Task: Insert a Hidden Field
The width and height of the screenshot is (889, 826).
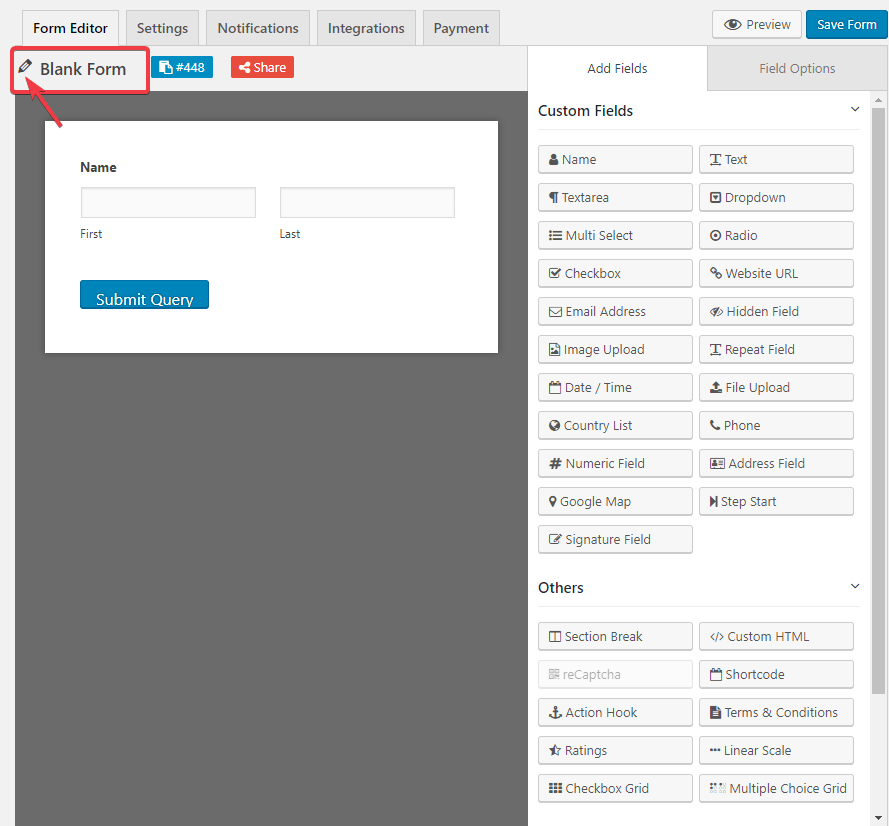Action: (776, 311)
